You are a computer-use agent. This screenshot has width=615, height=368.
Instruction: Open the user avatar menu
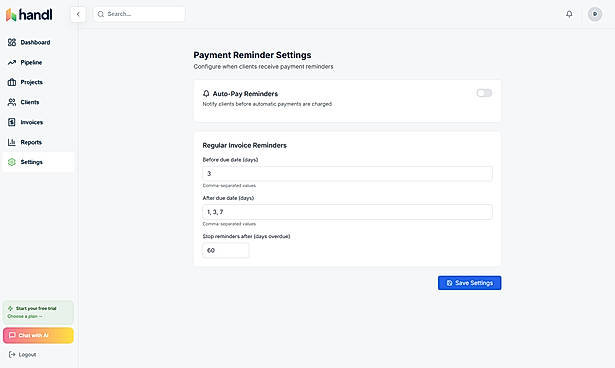[595, 14]
